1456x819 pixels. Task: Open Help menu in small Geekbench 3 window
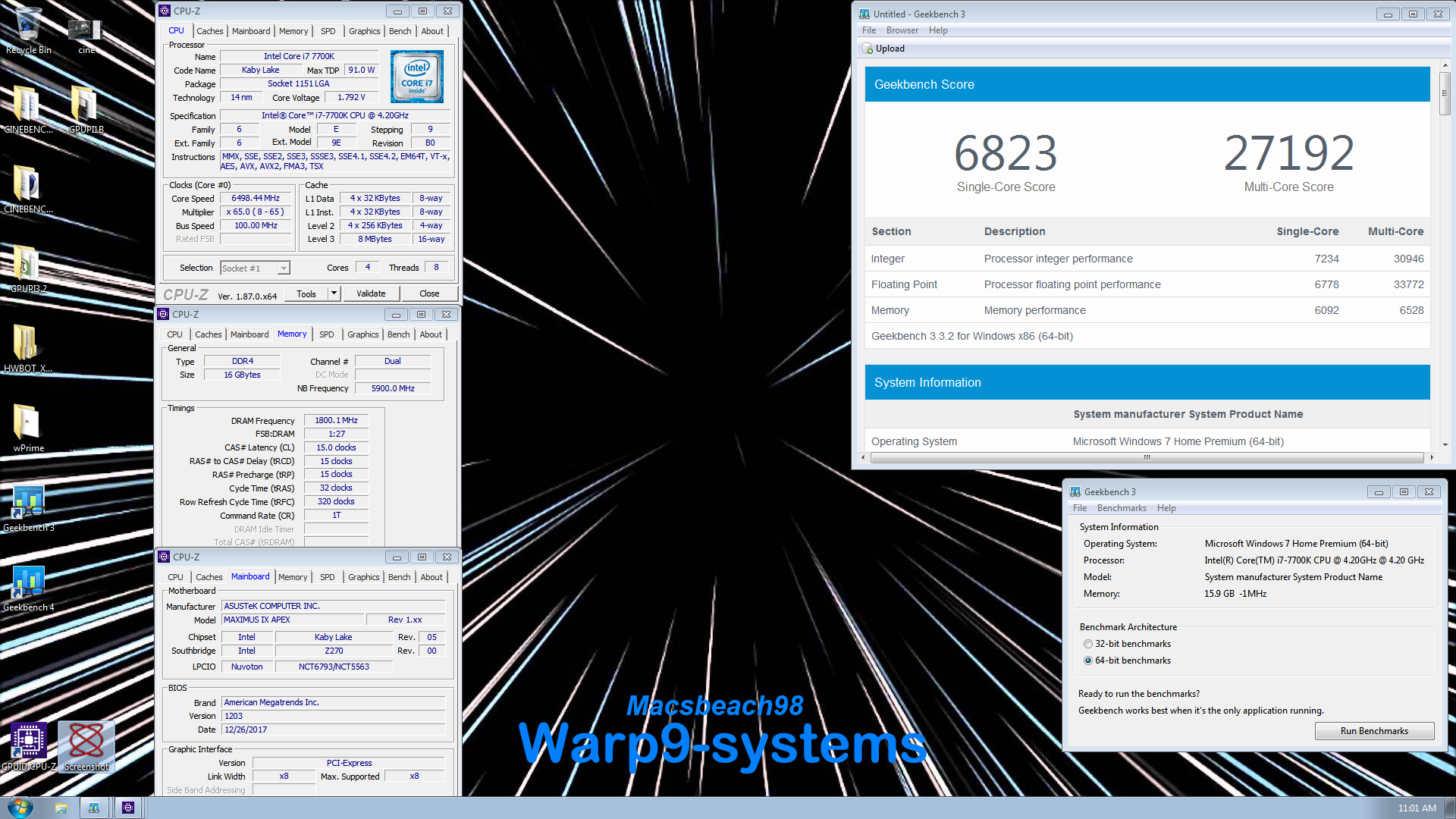click(1166, 508)
